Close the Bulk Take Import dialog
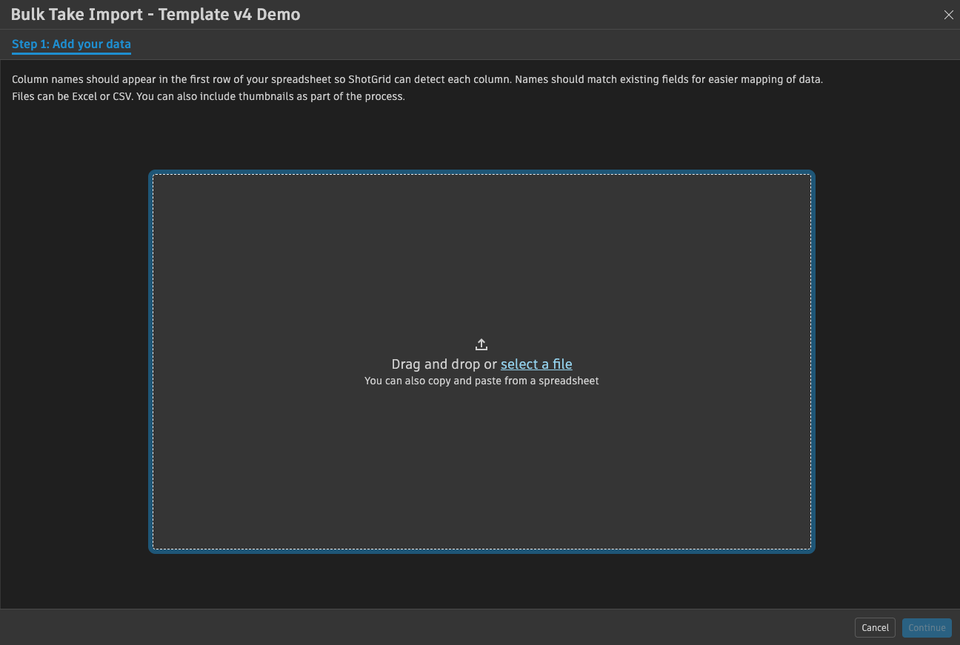The image size is (960, 645). tap(948, 15)
